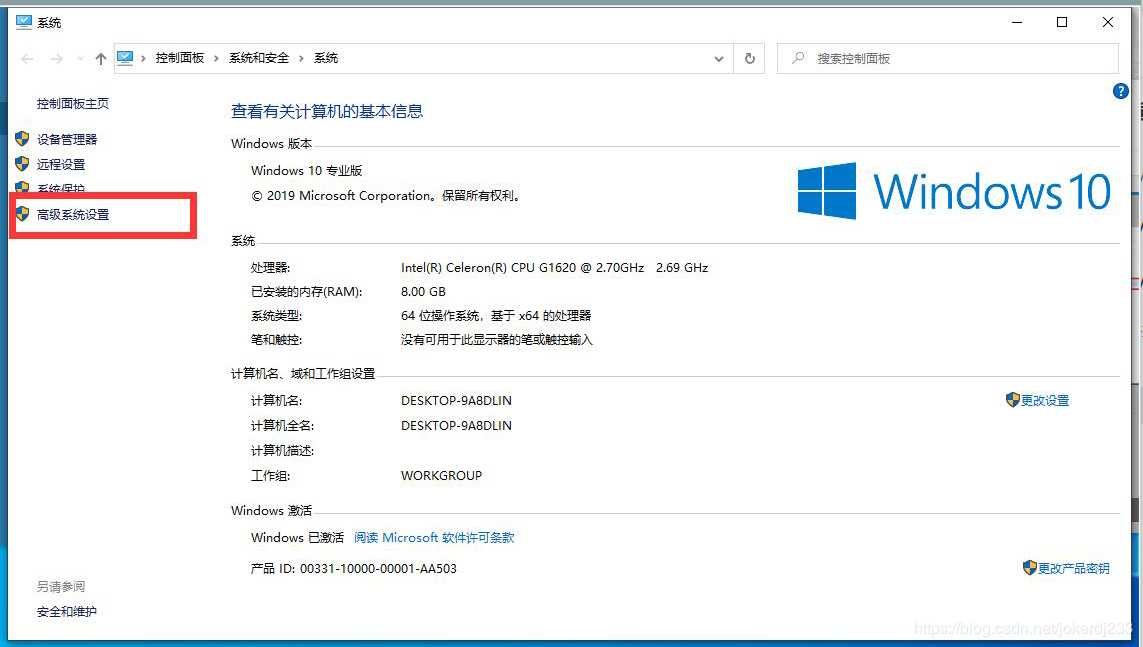
Task: Close the 系统 window
Action: point(1107,23)
